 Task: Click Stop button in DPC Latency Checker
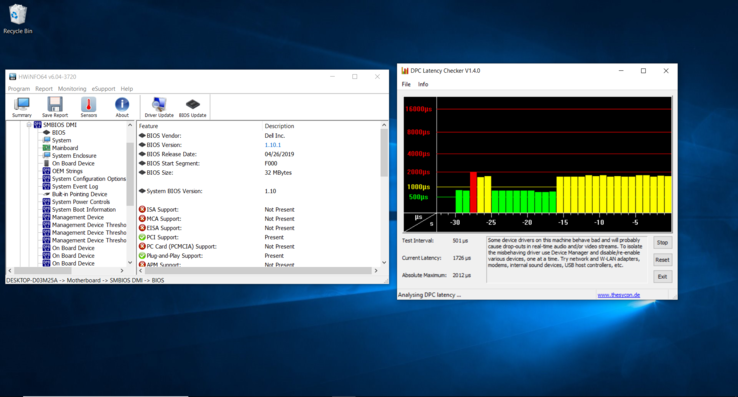coord(662,243)
